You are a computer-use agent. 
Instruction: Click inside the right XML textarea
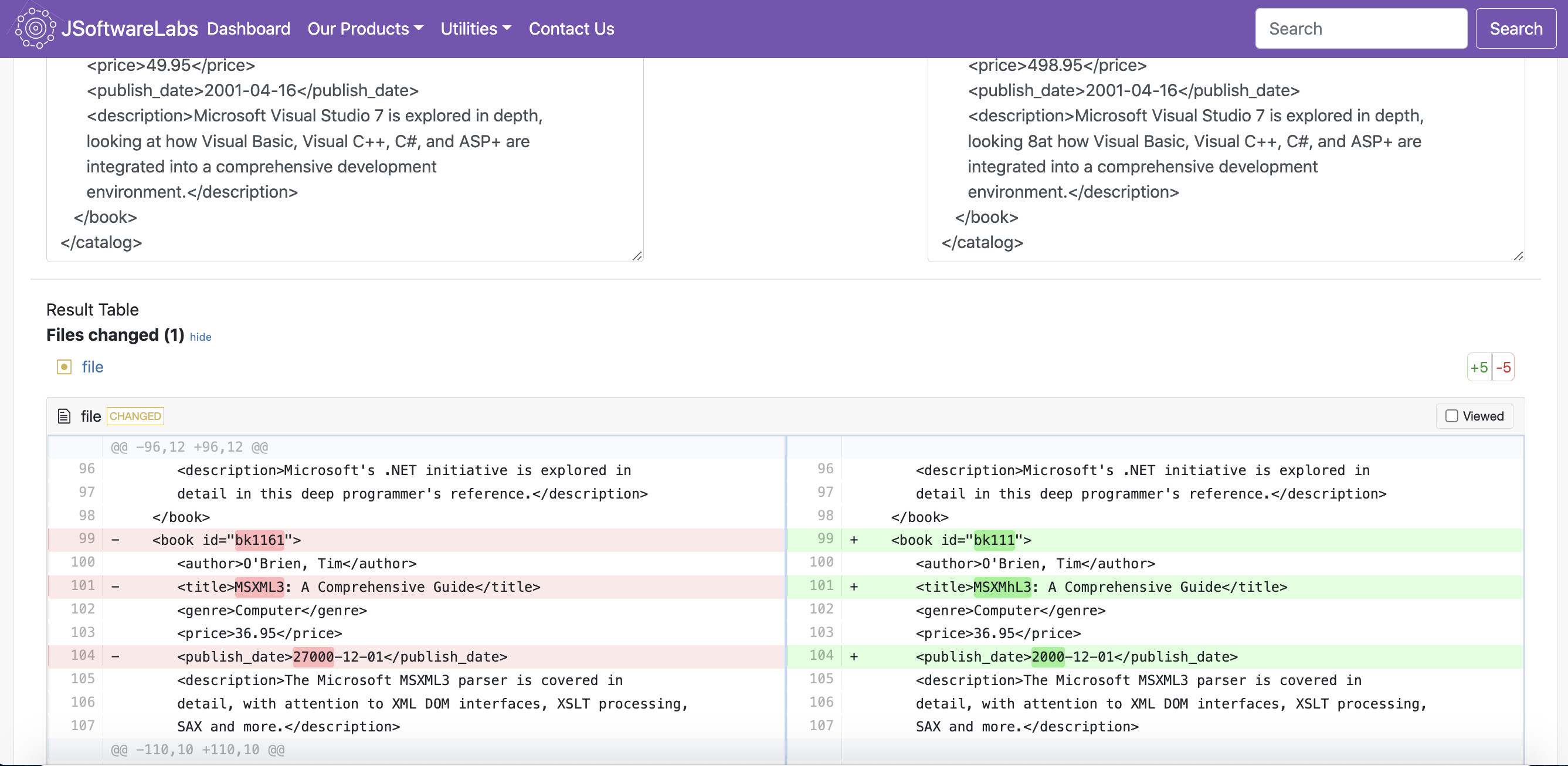coord(1226,160)
